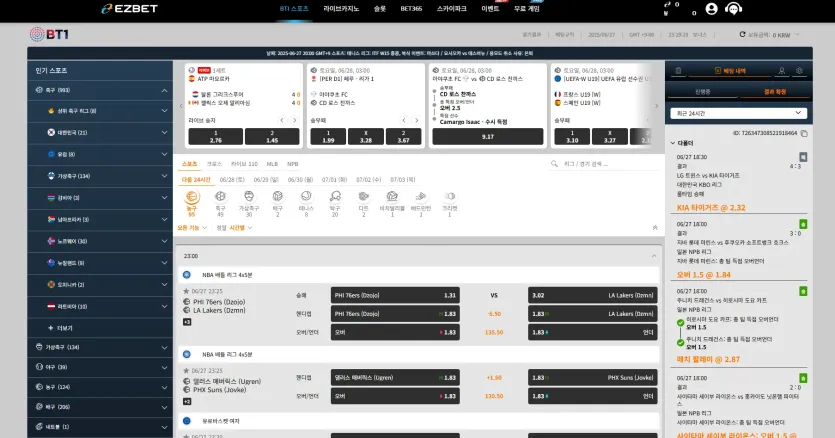Select the table tennis icon with 20
835x438 pixels.
[335, 197]
